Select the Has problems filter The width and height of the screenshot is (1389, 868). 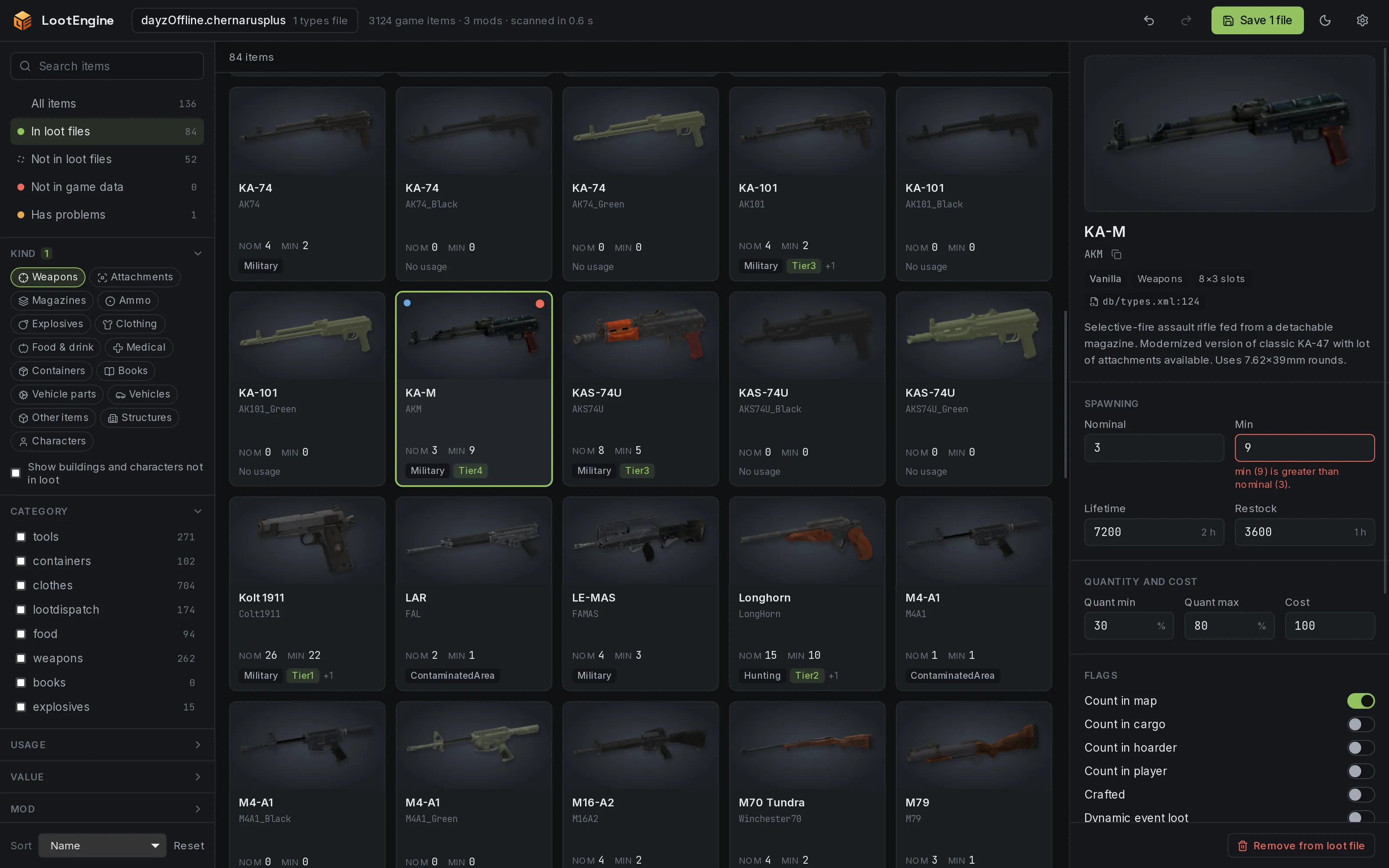(x=107, y=215)
